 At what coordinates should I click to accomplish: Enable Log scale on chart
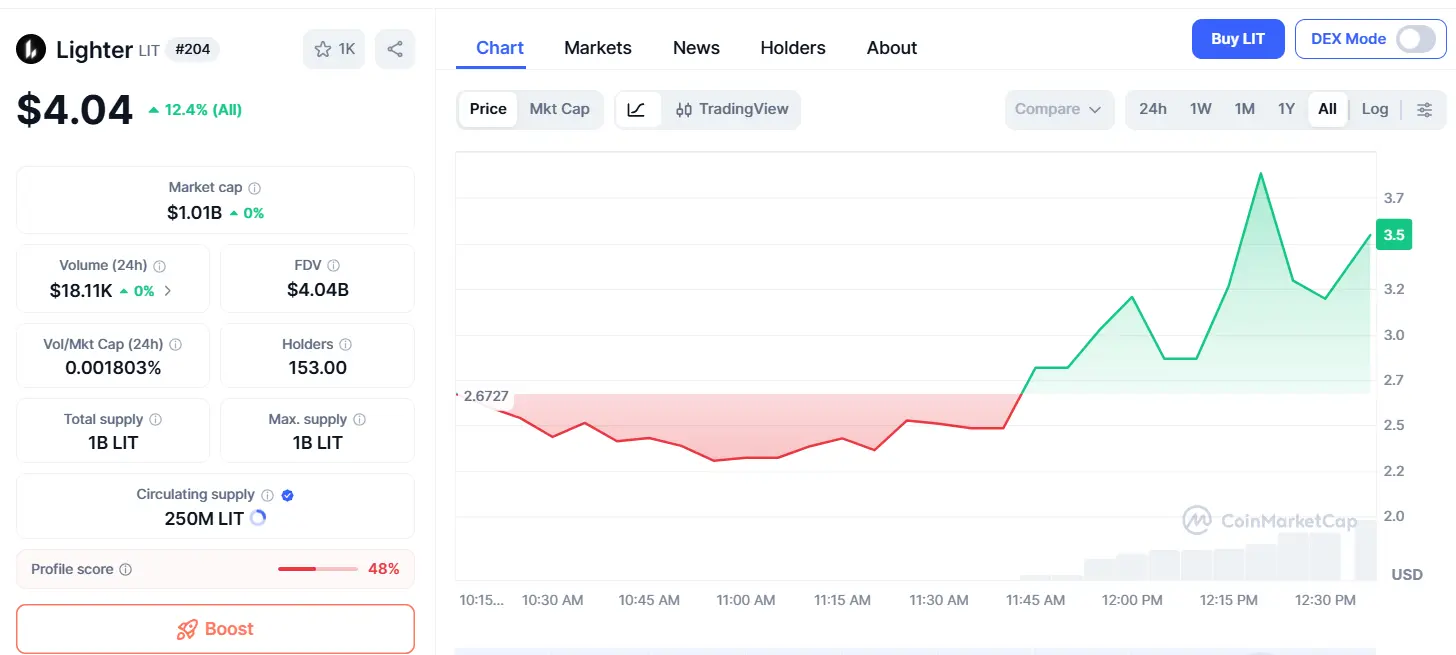coord(1375,109)
